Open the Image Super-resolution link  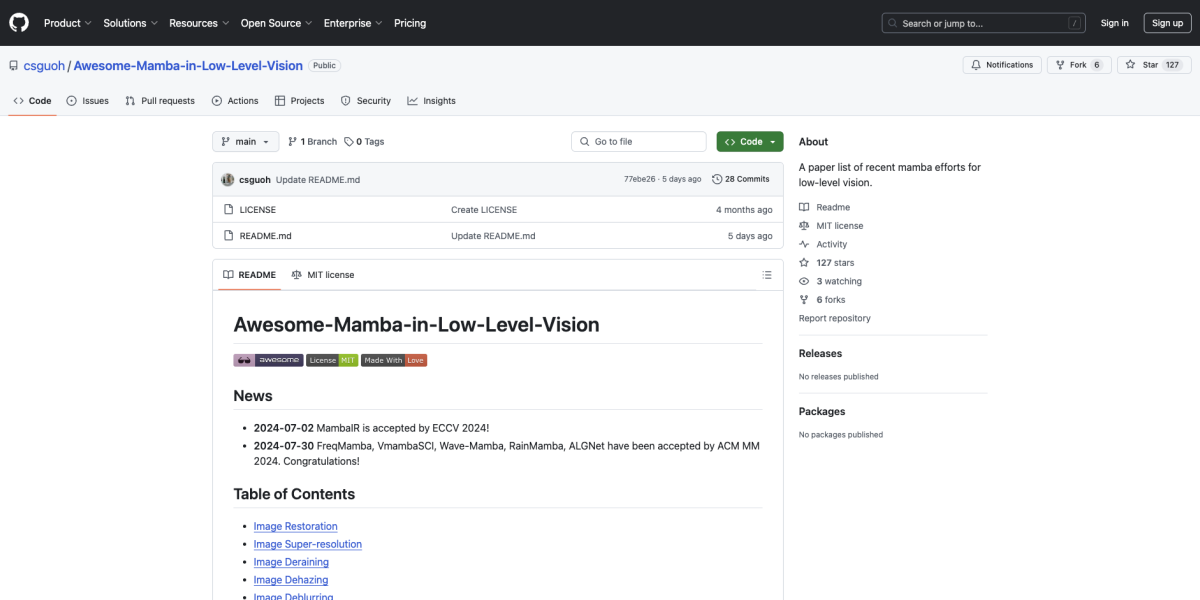click(x=307, y=544)
